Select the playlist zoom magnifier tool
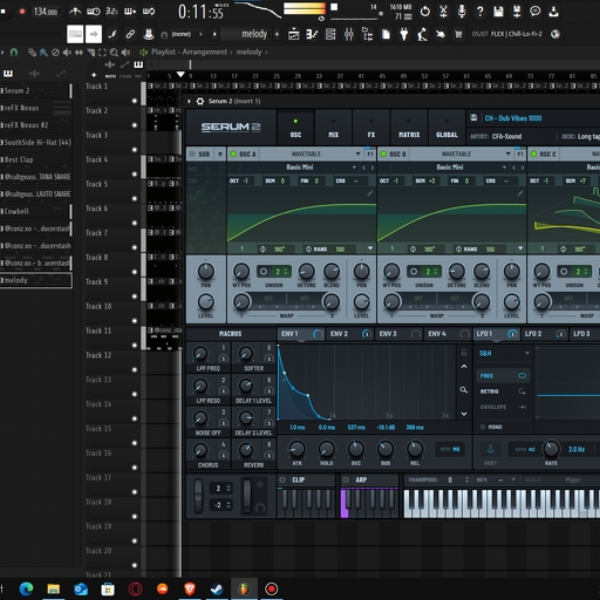This screenshot has width=600, height=600. coord(114,52)
